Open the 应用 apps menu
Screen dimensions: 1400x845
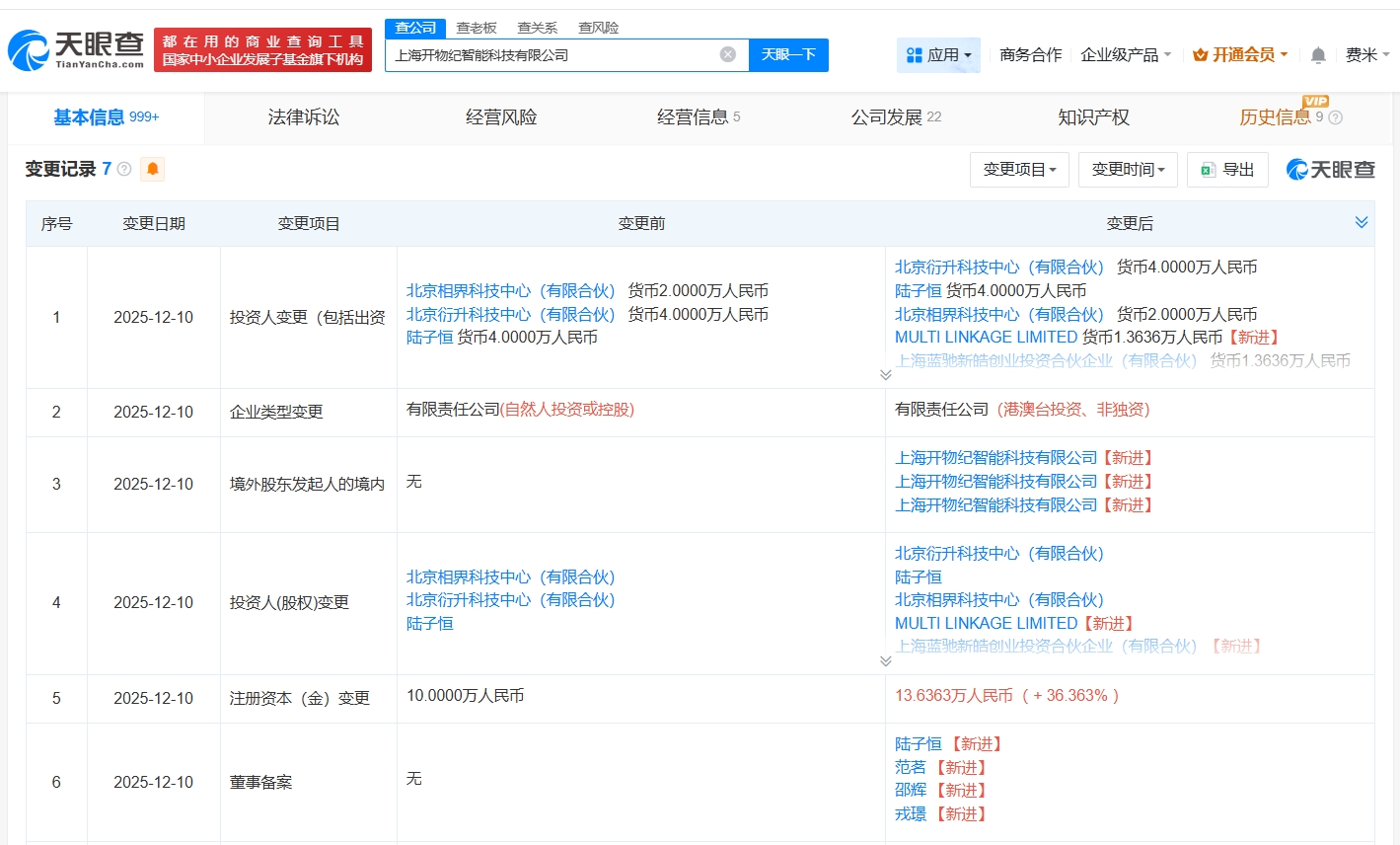click(938, 55)
